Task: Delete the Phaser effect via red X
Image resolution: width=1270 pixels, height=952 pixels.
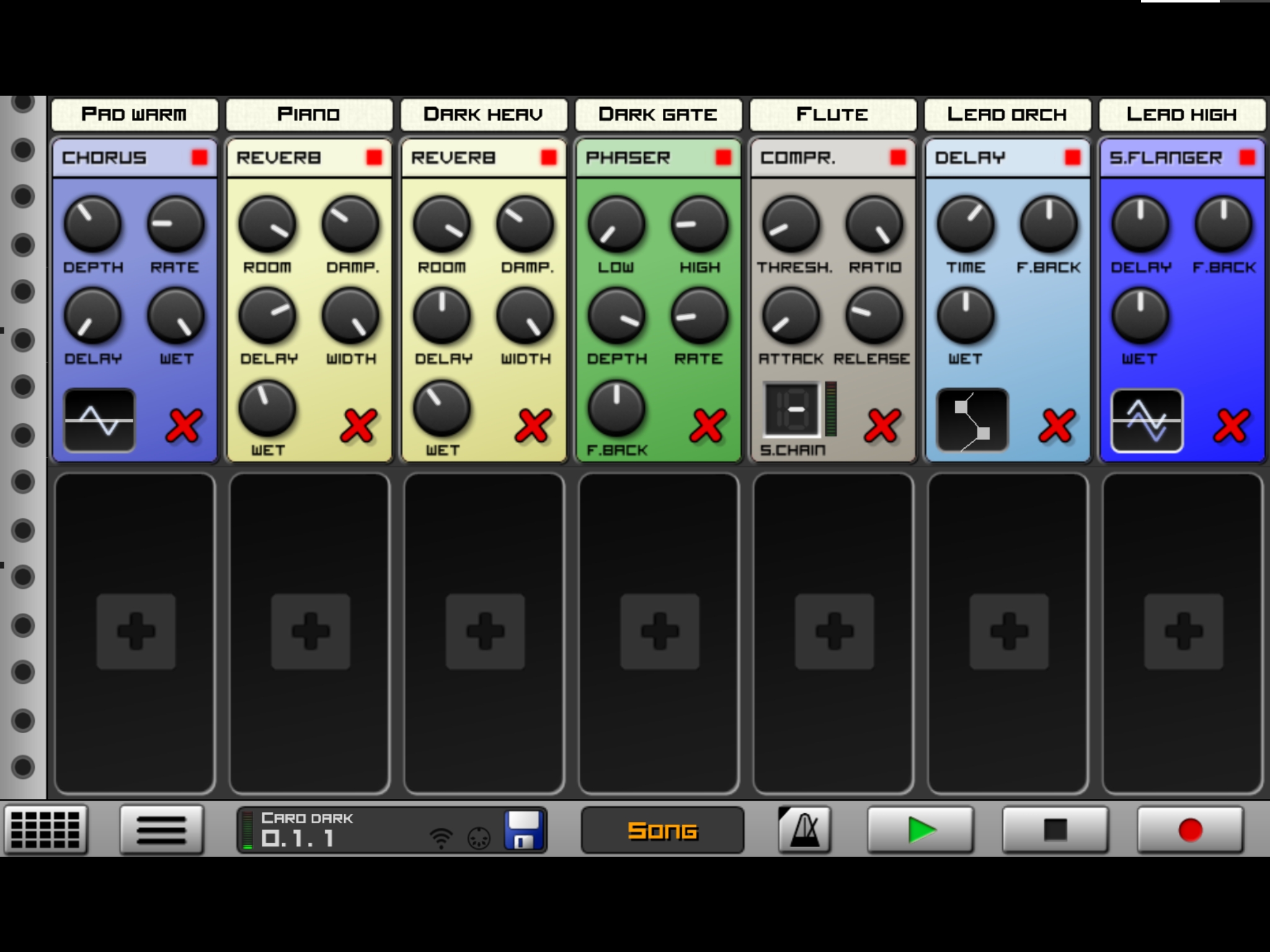Action: coord(708,426)
